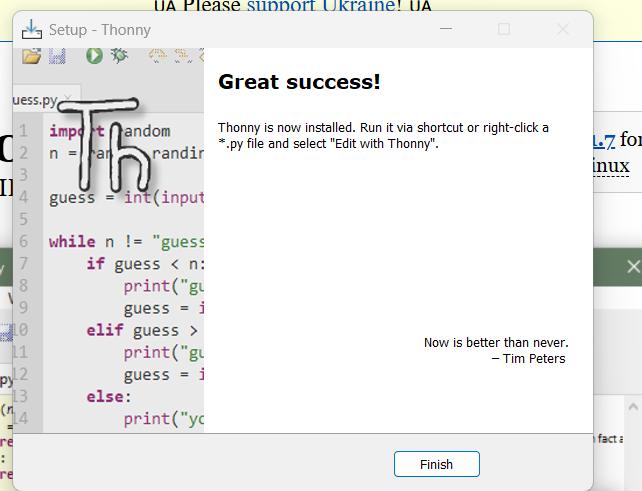
Task: Click the Setup installer icon in title bar
Action: (x=32, y=29)
